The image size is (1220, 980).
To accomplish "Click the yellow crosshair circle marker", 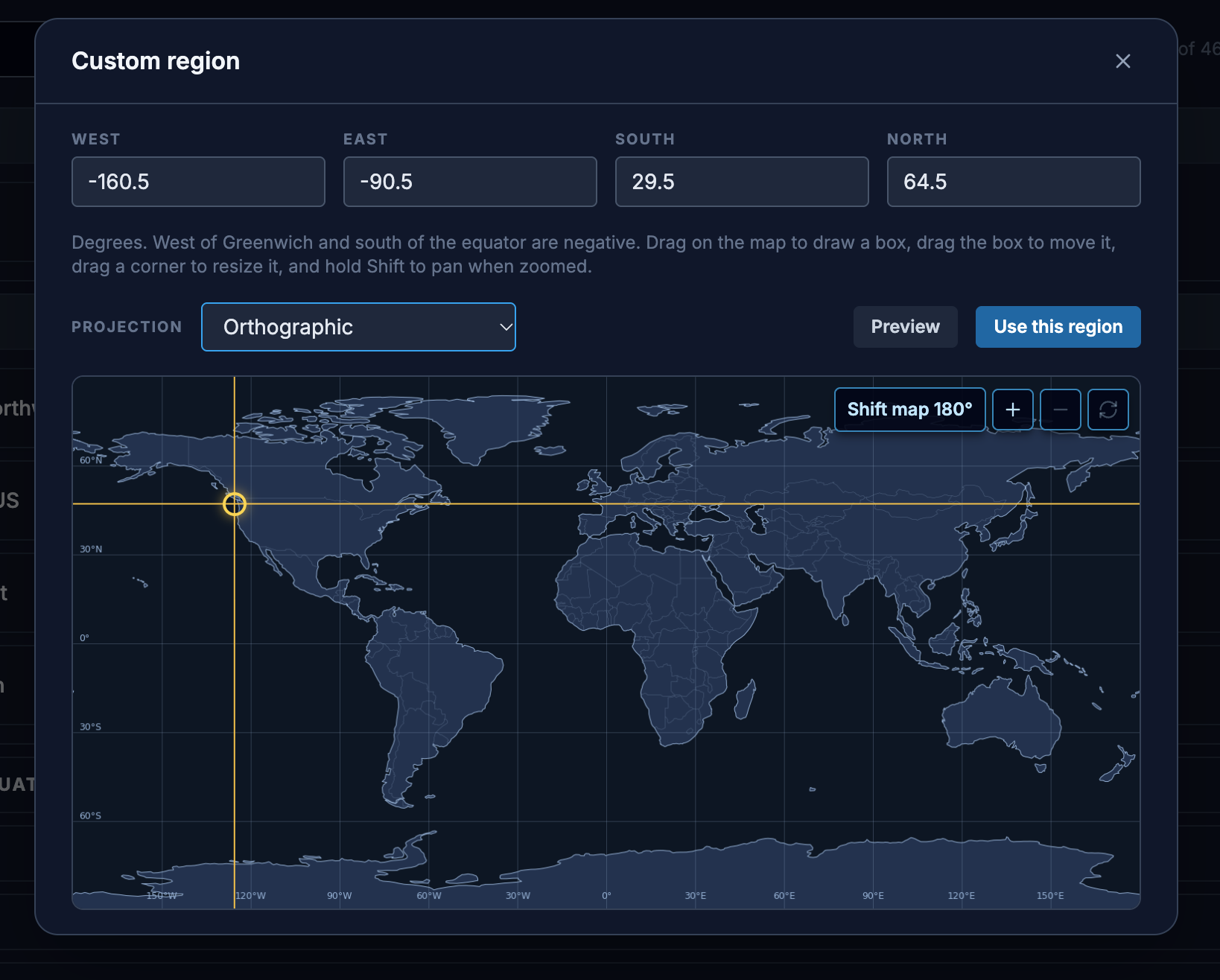I will [235, 504].
